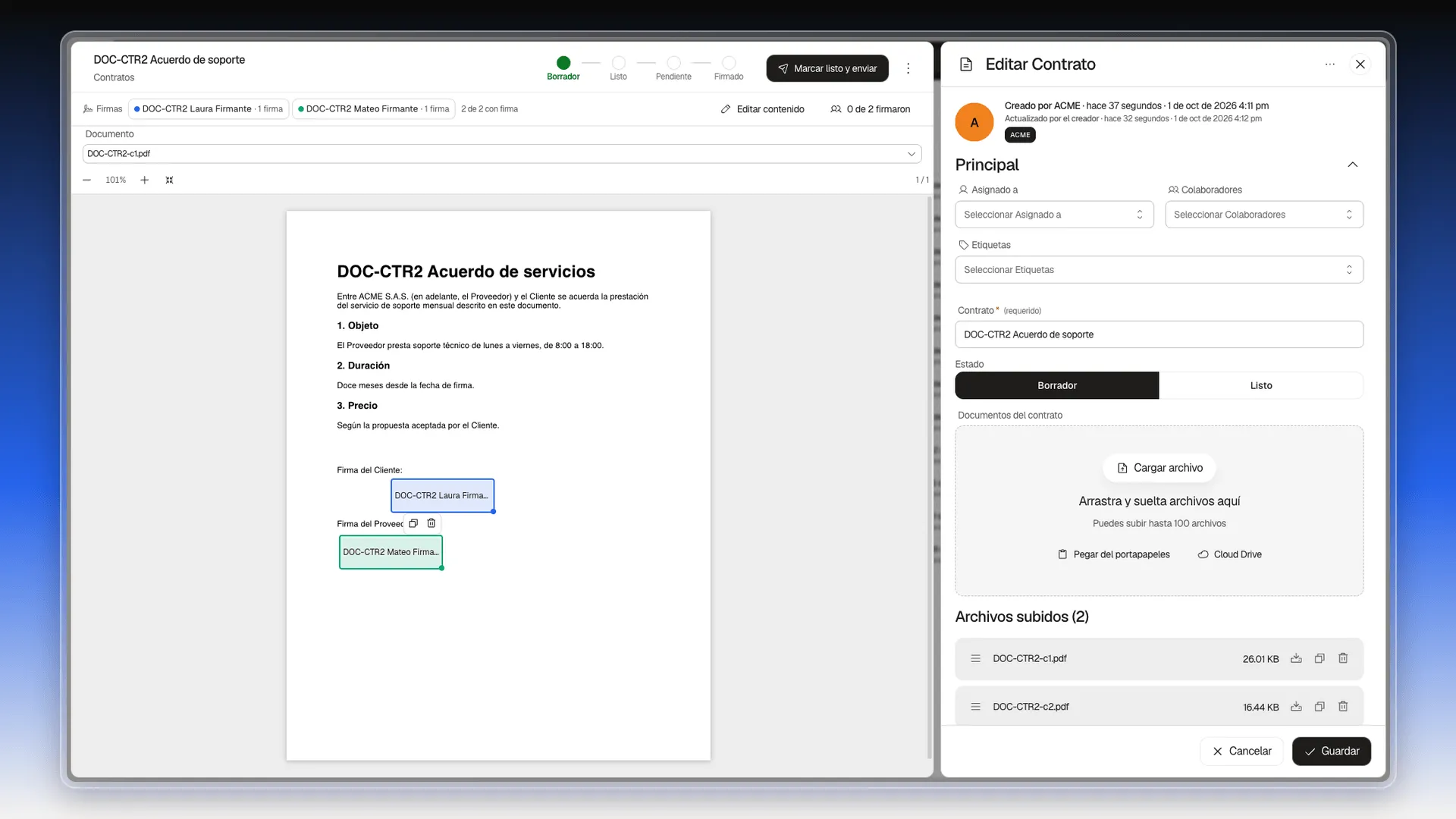The image size is (1456, 819).
Task: Click the resize handle of Mateo's signature field
Action: coord(441,568)
